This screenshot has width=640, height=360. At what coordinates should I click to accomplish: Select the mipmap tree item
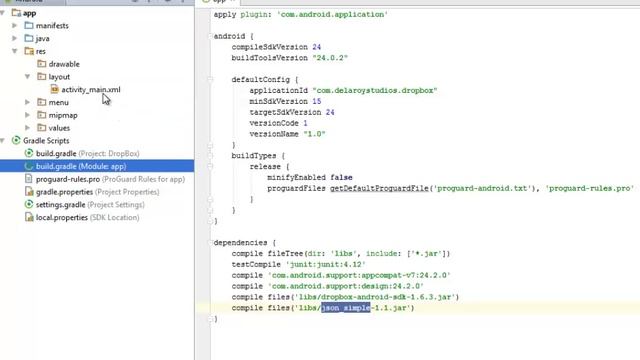click(x=63, y=115)
